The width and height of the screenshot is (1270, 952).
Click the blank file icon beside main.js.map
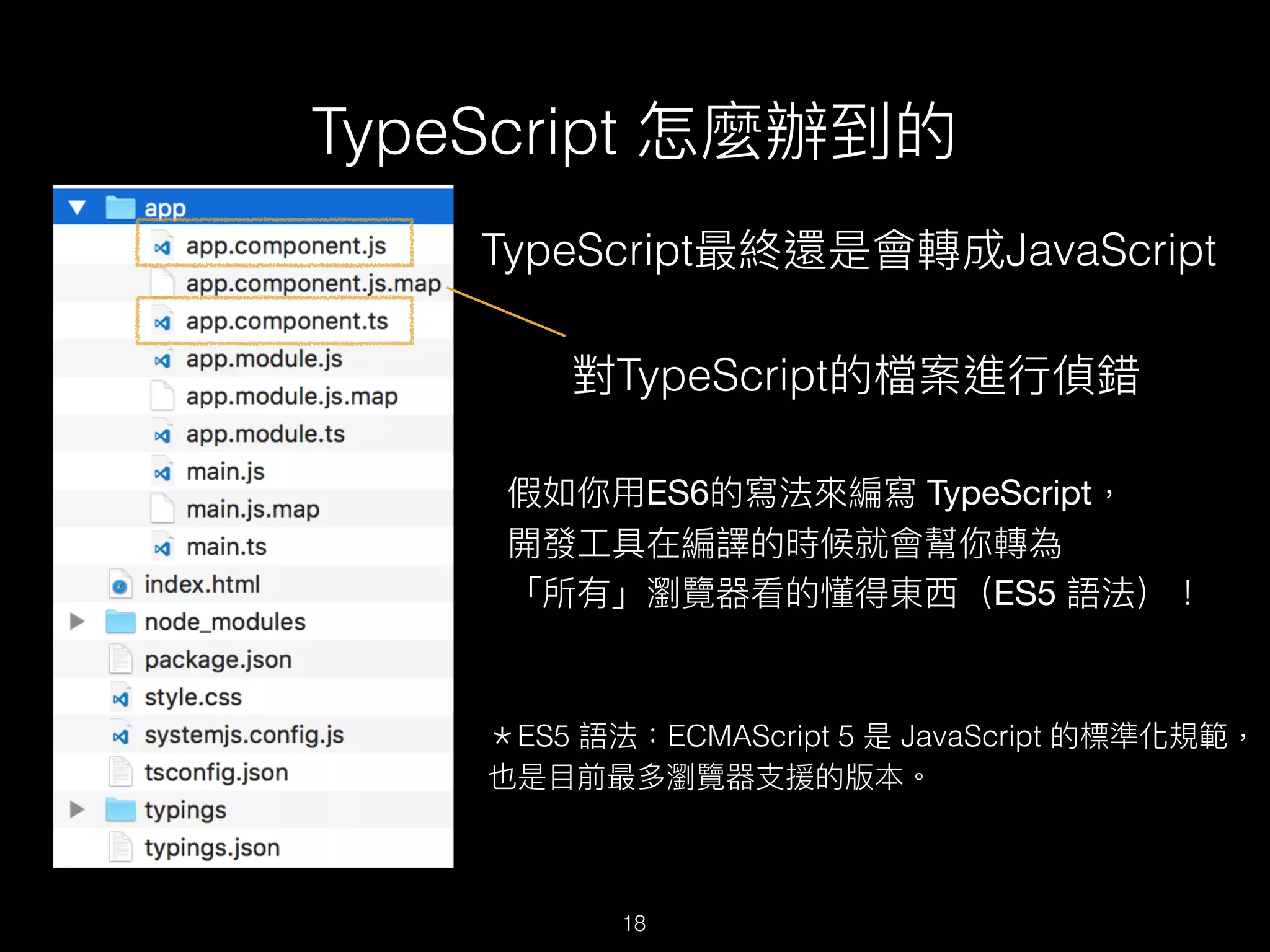(x=162, y=509)
